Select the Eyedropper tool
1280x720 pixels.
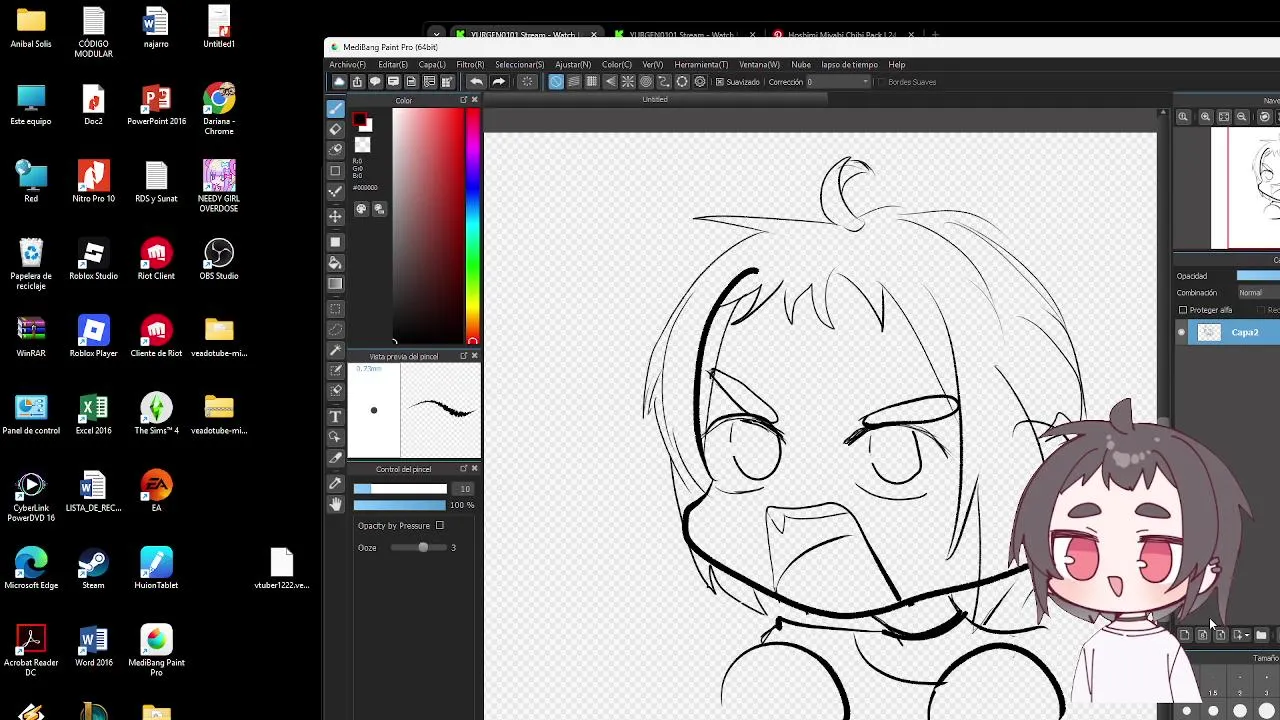[336, 483]
